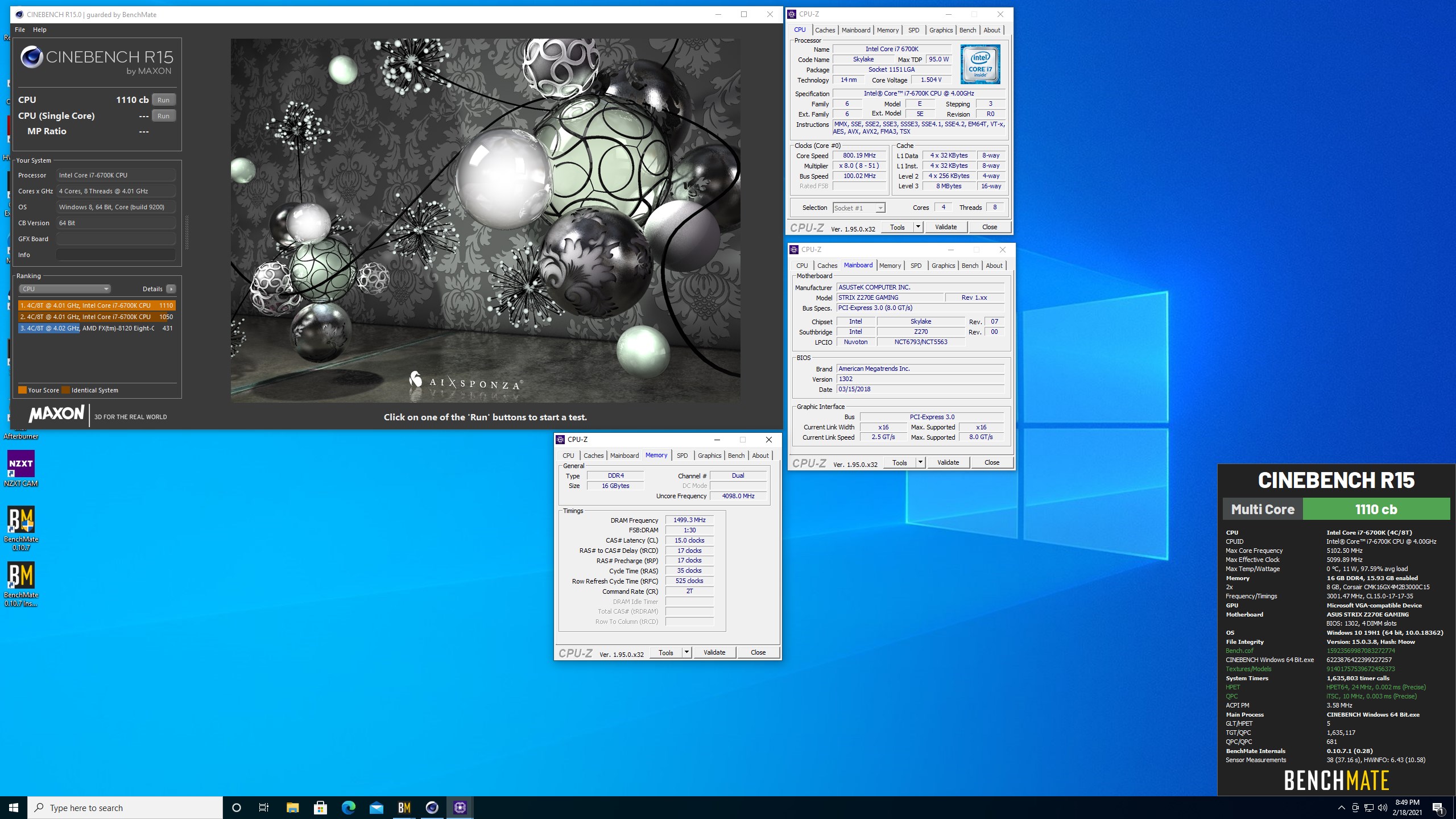Open the Action Center notifications icon
Image resolution: width=1456 pixels, height=819 pixels.
pyautogui.click(x=1438, y=808)
